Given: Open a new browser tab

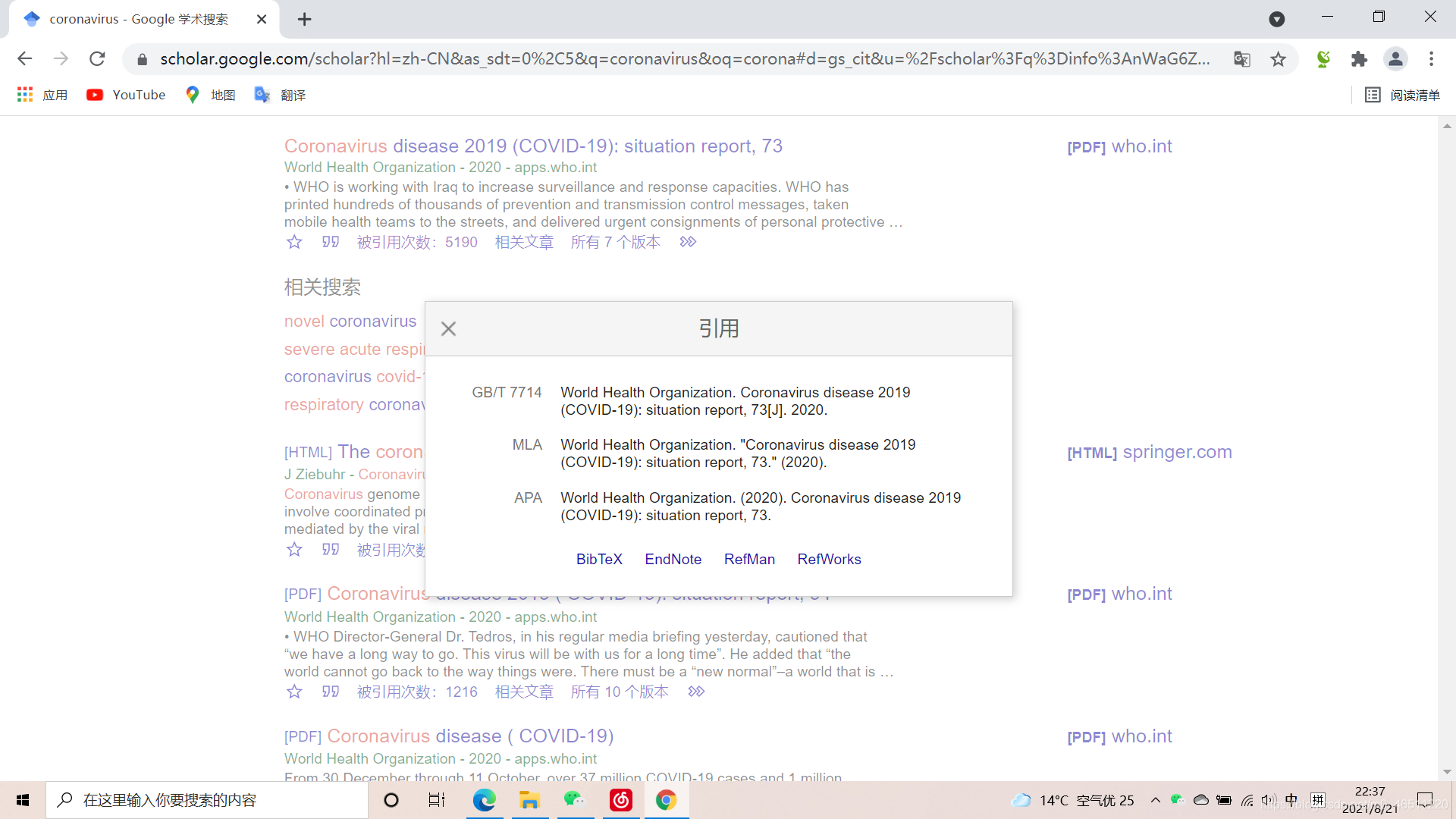Looking at the screenshot, I should coord(304,19).
